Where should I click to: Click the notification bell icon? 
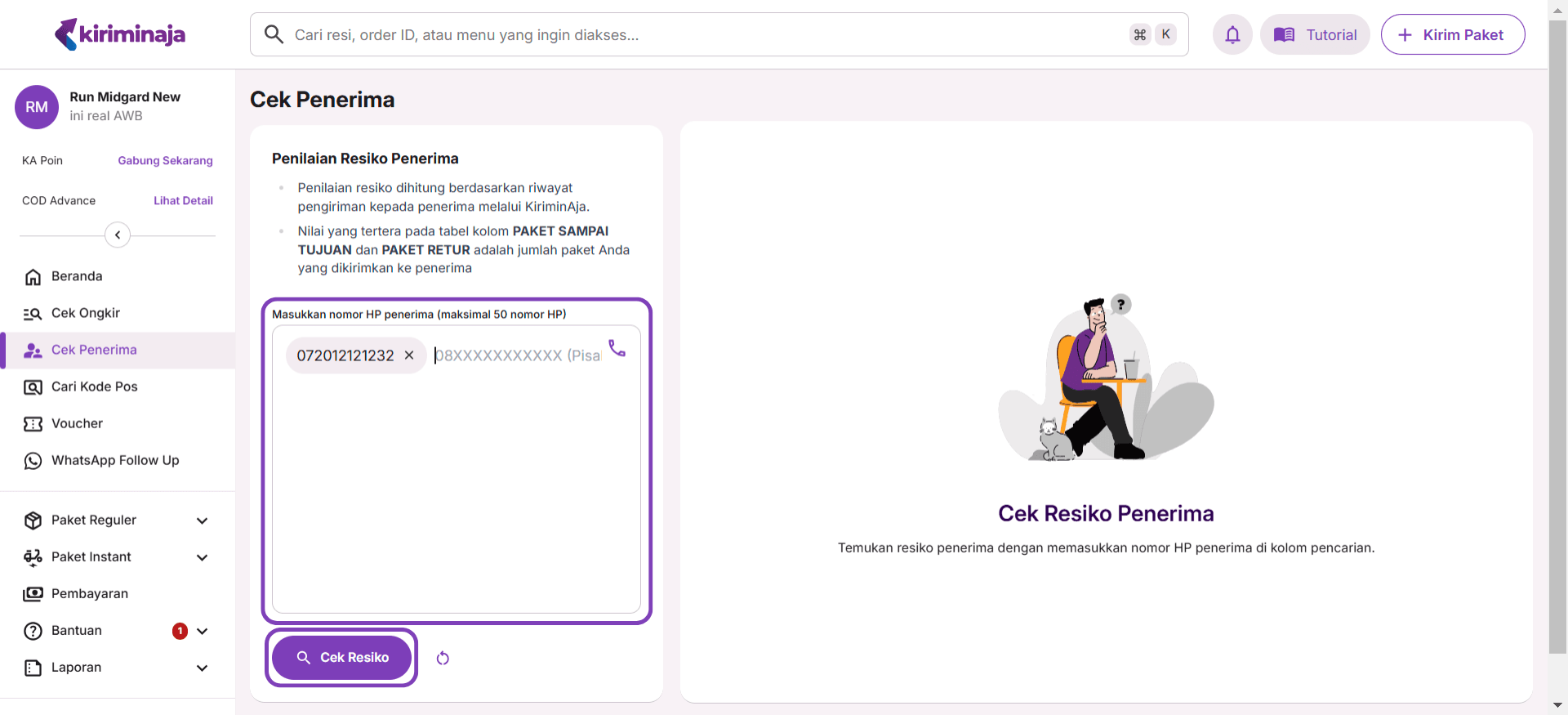(x=1232, y=34)
